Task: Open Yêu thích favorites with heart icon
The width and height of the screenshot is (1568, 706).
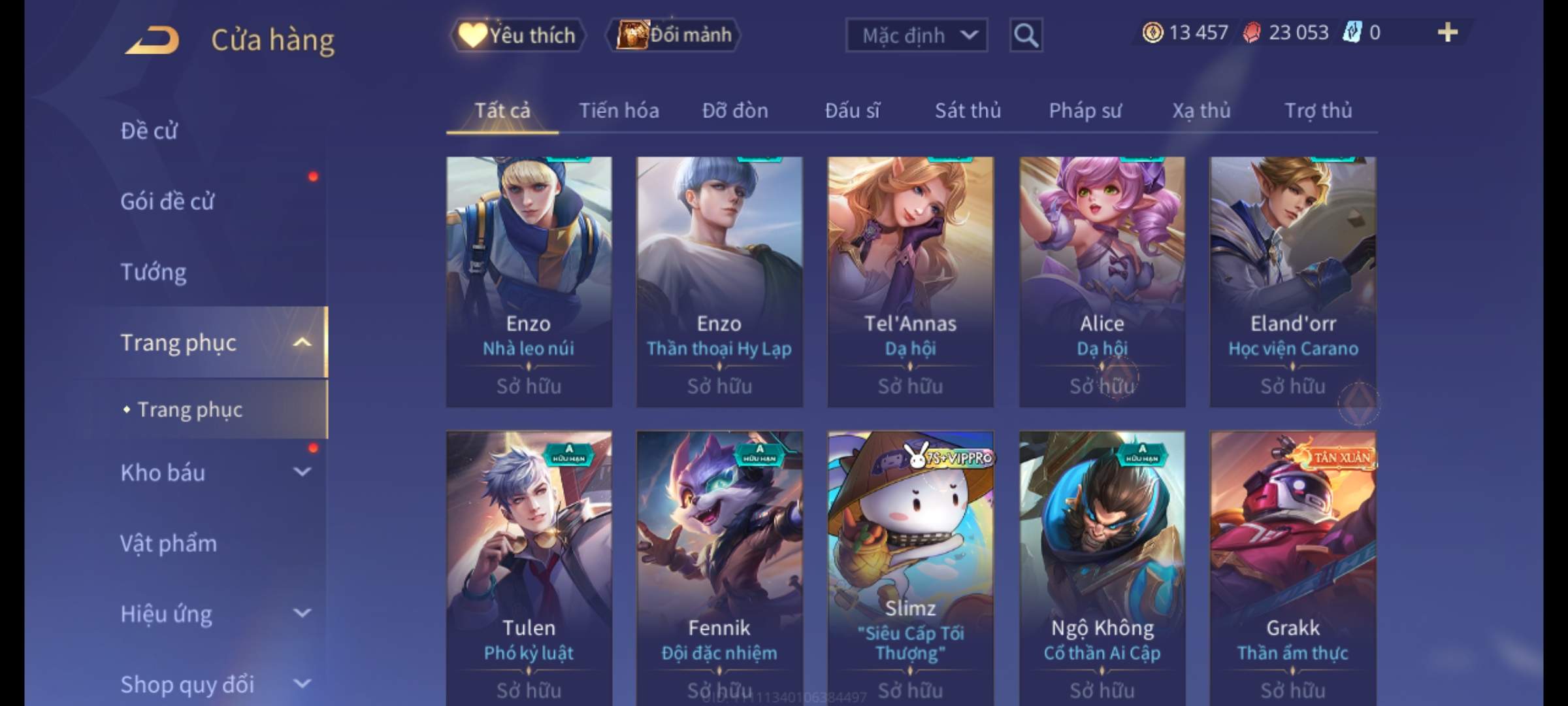Action: coord(517,35)
